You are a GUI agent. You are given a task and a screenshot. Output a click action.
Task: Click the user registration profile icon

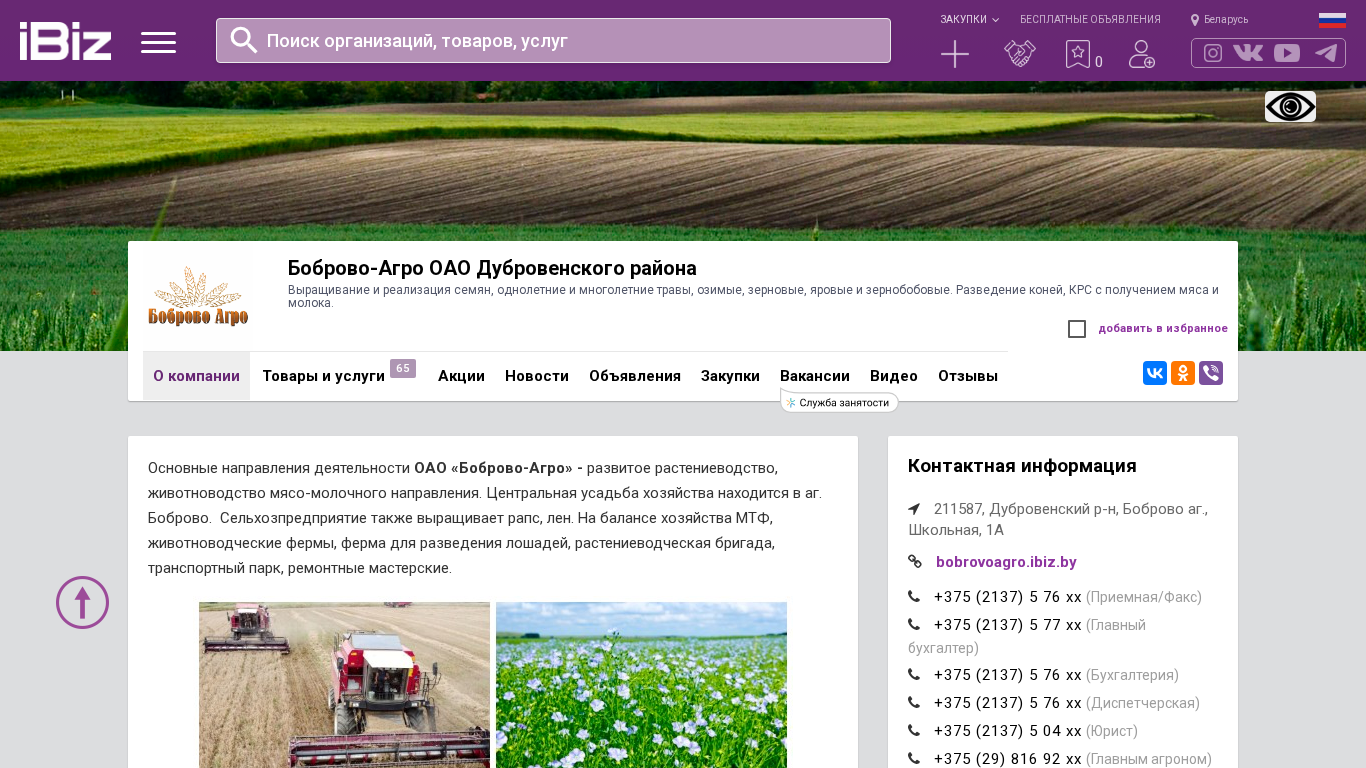(1142, 54)
